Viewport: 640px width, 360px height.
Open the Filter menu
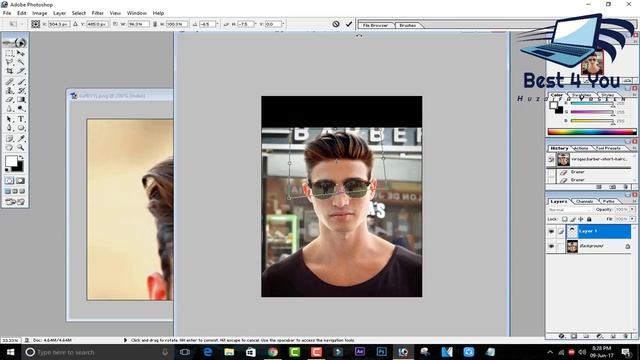pos(98,13)
